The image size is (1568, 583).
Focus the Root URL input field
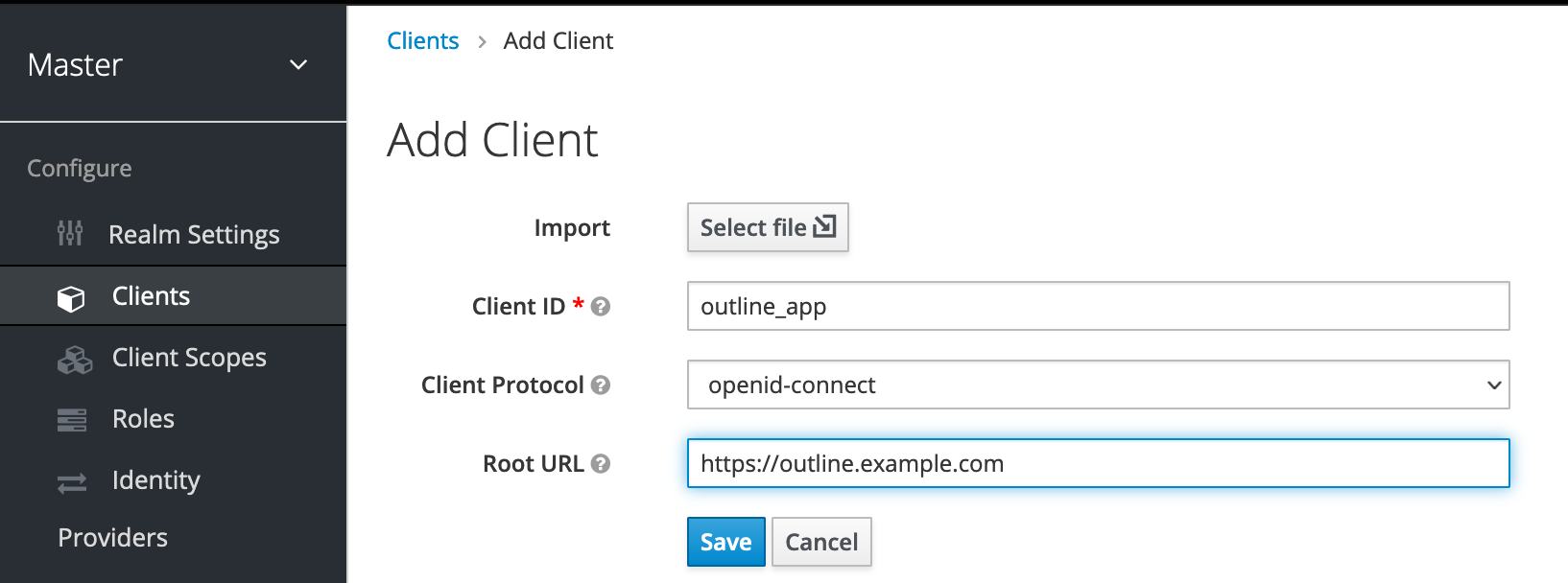(x=1098, y=463)
